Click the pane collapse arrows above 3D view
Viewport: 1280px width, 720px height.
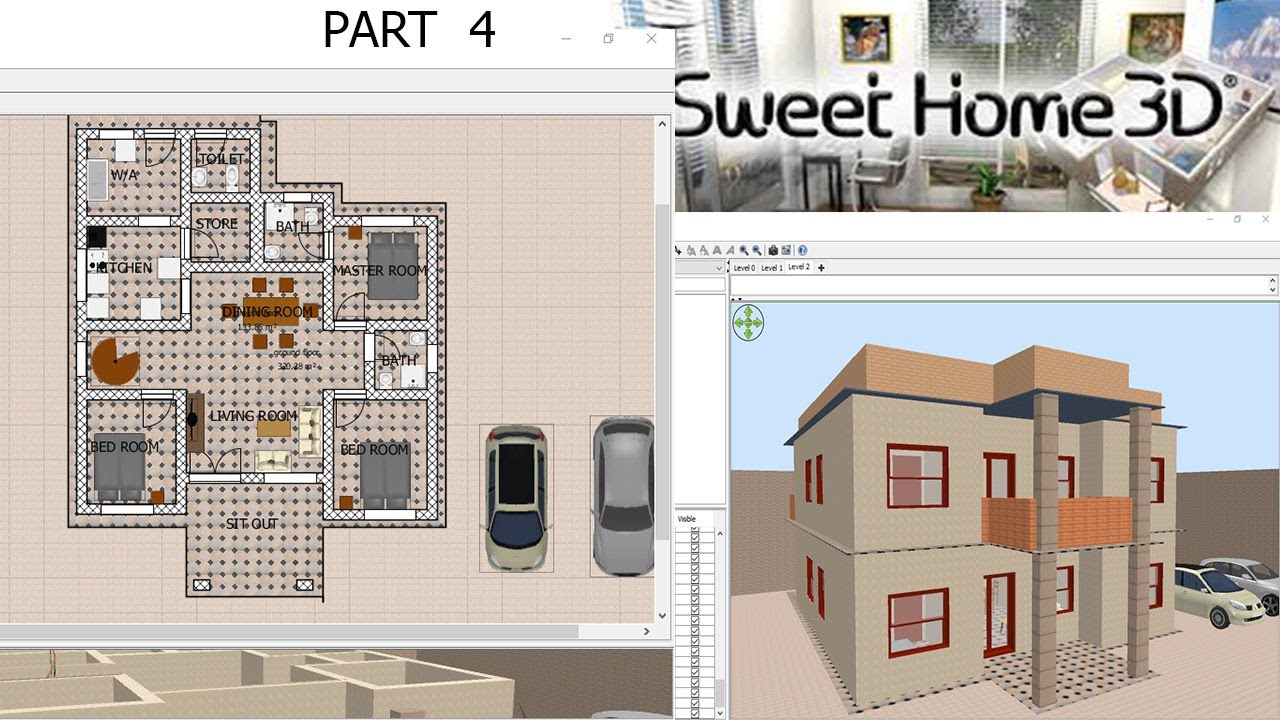click(x=736, y=299)
